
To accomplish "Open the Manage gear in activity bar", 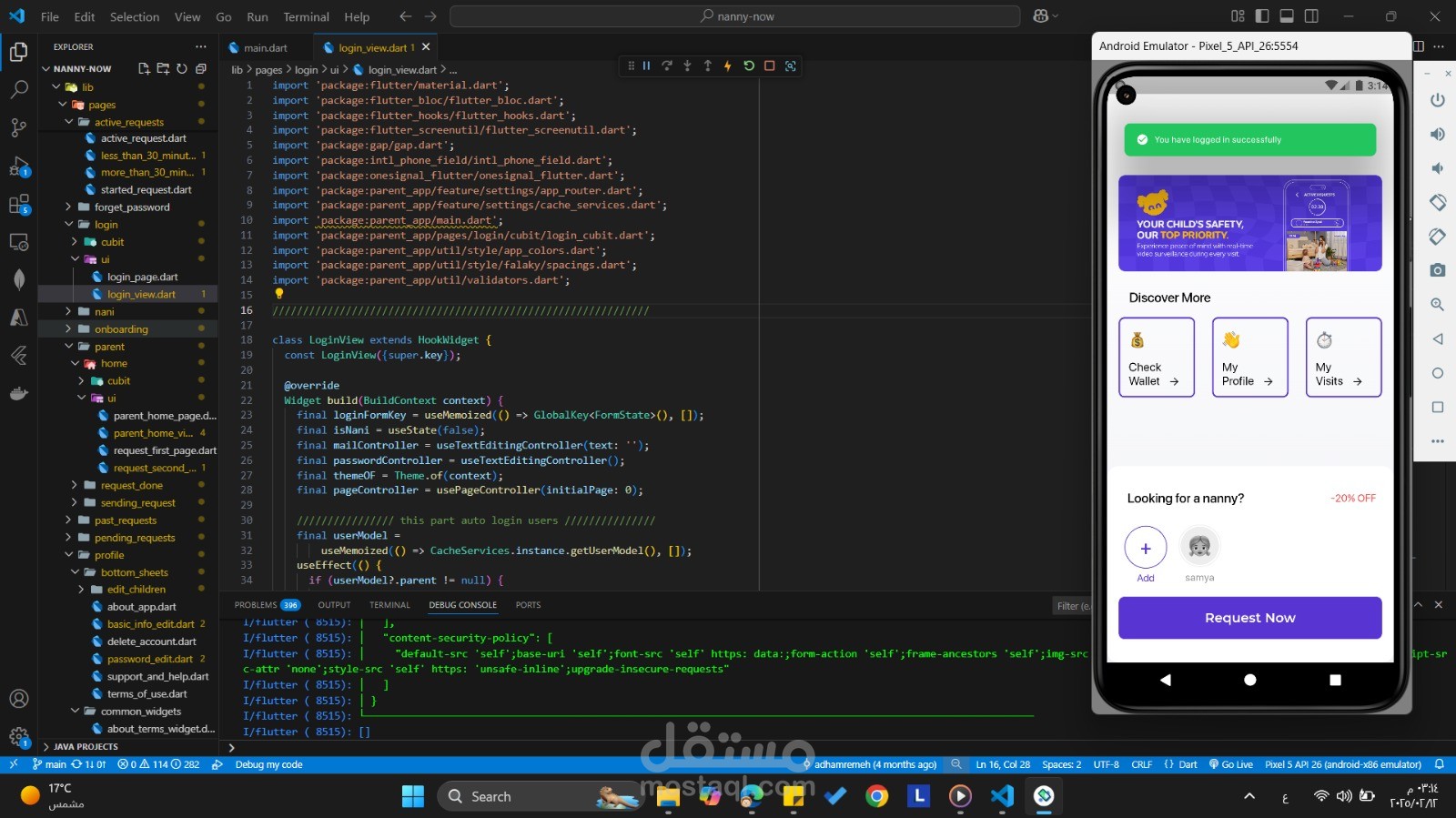I will (x=18, y=737).
